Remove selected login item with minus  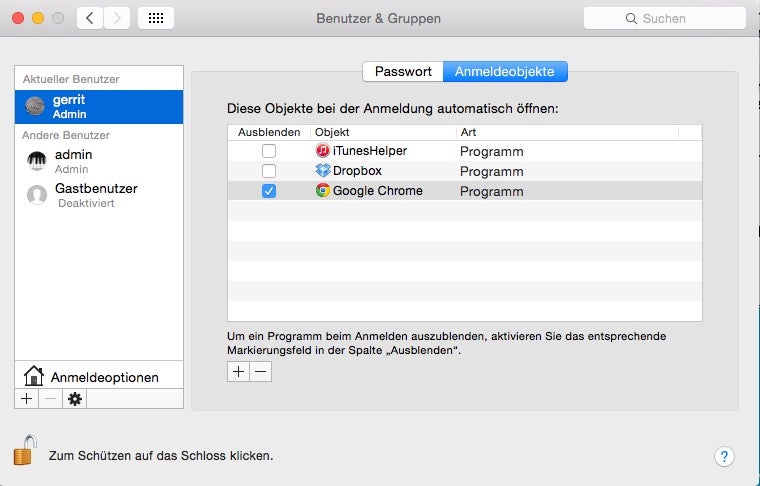pyautogui.click(x=261, y=372)
